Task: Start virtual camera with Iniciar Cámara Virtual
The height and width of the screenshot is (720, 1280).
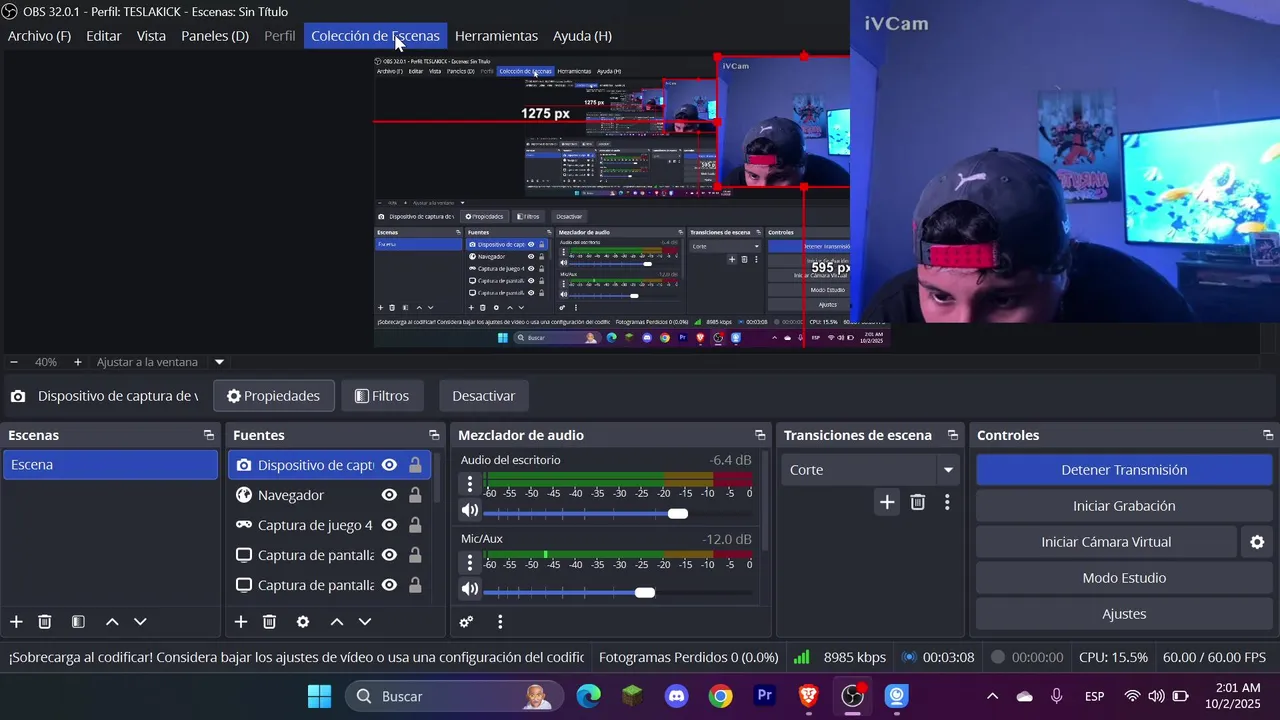Action: (x=1106, y=542)
